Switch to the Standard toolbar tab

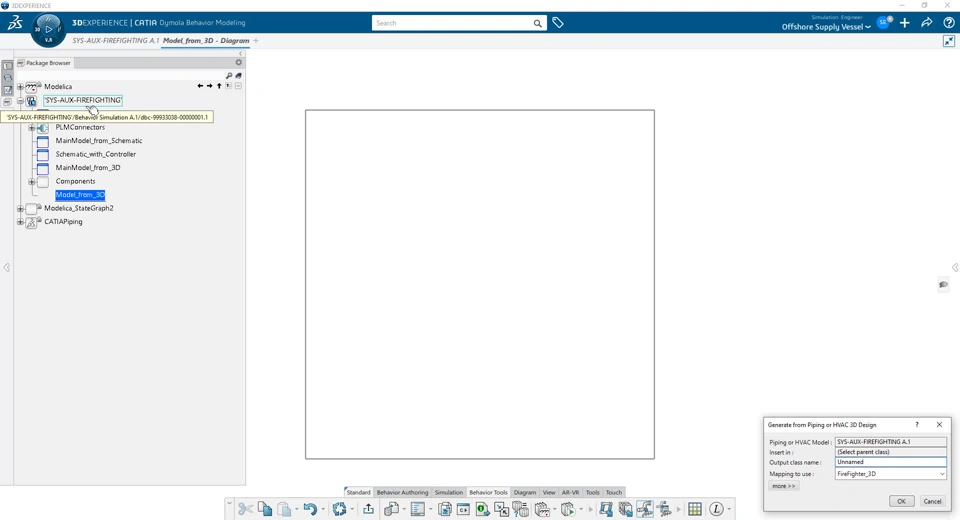pos(358,492)
